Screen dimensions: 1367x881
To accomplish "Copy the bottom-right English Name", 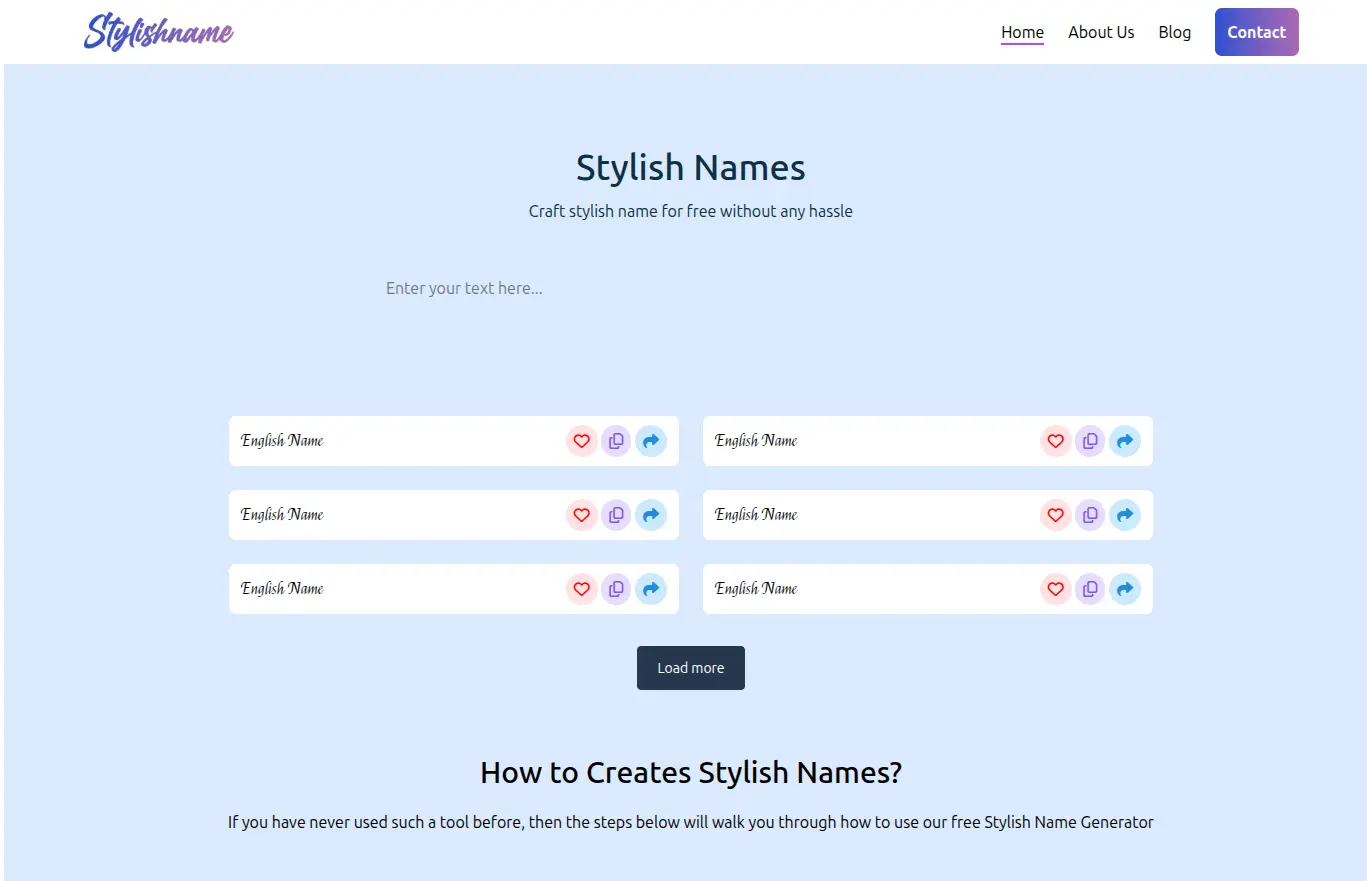I will pos(1089,589).
